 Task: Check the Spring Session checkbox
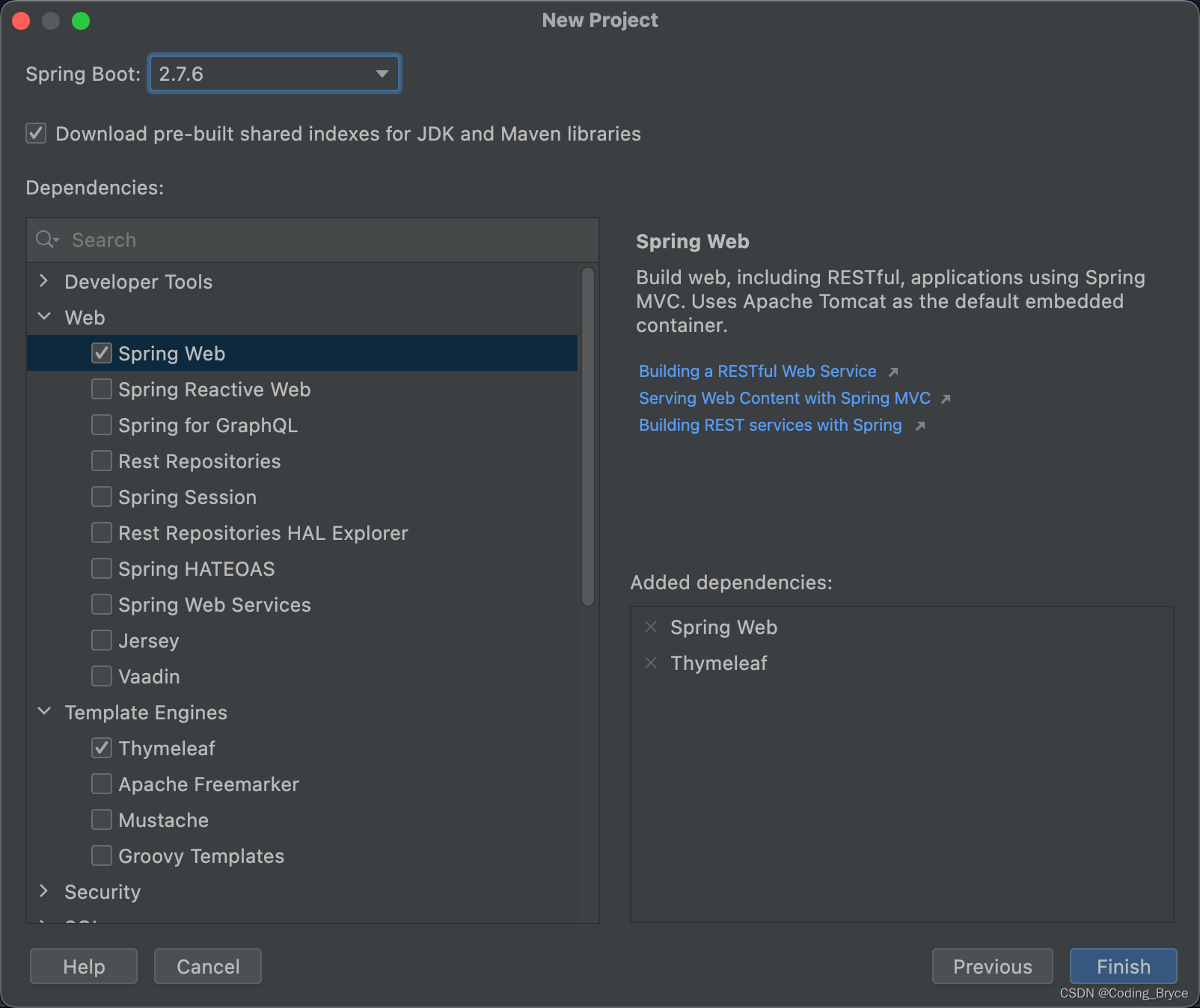[x=102, y=497]
